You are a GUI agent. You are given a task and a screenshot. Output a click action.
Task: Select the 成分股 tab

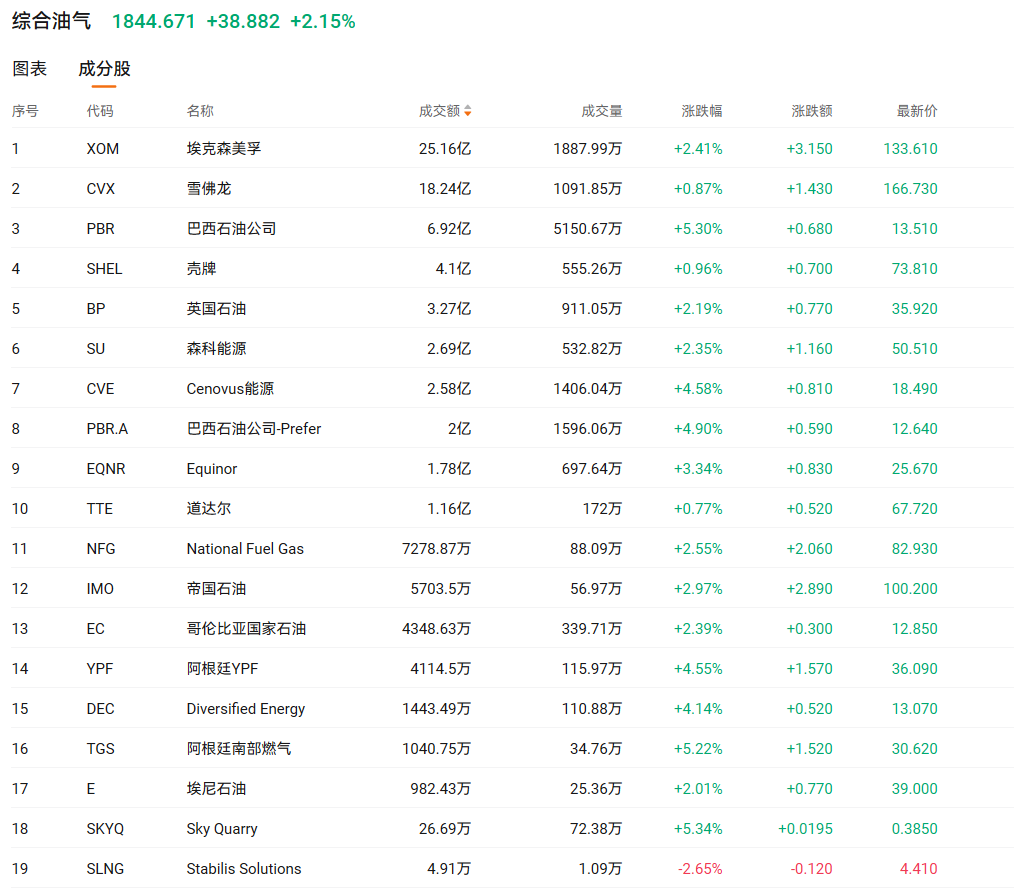(x=104, y=69)
